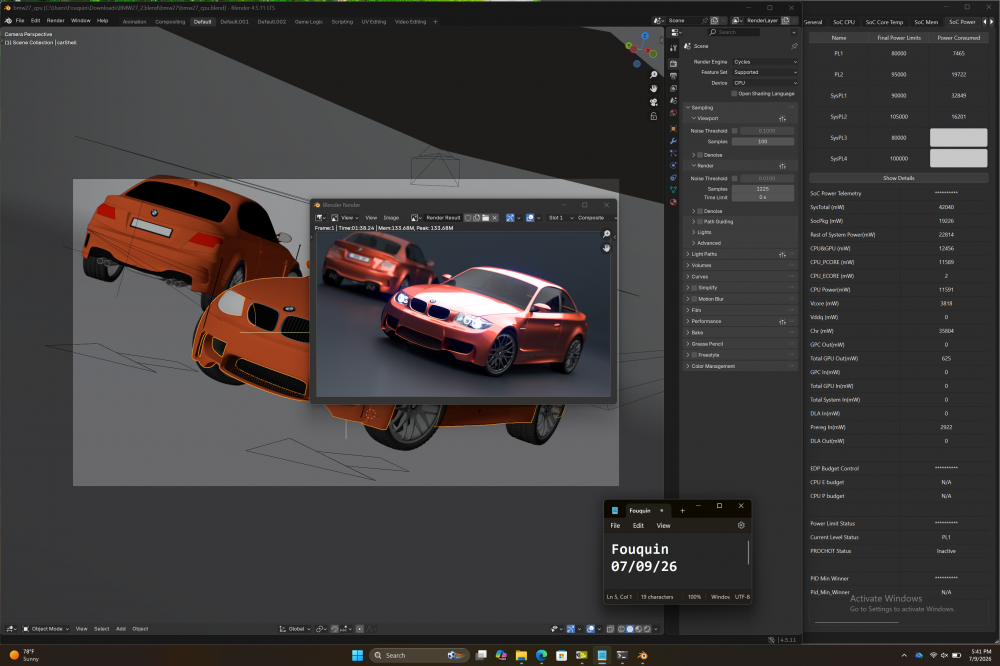Select the zoom magnifier in 3D viewport
The image size is (1000, 666).
pos(654,75)
